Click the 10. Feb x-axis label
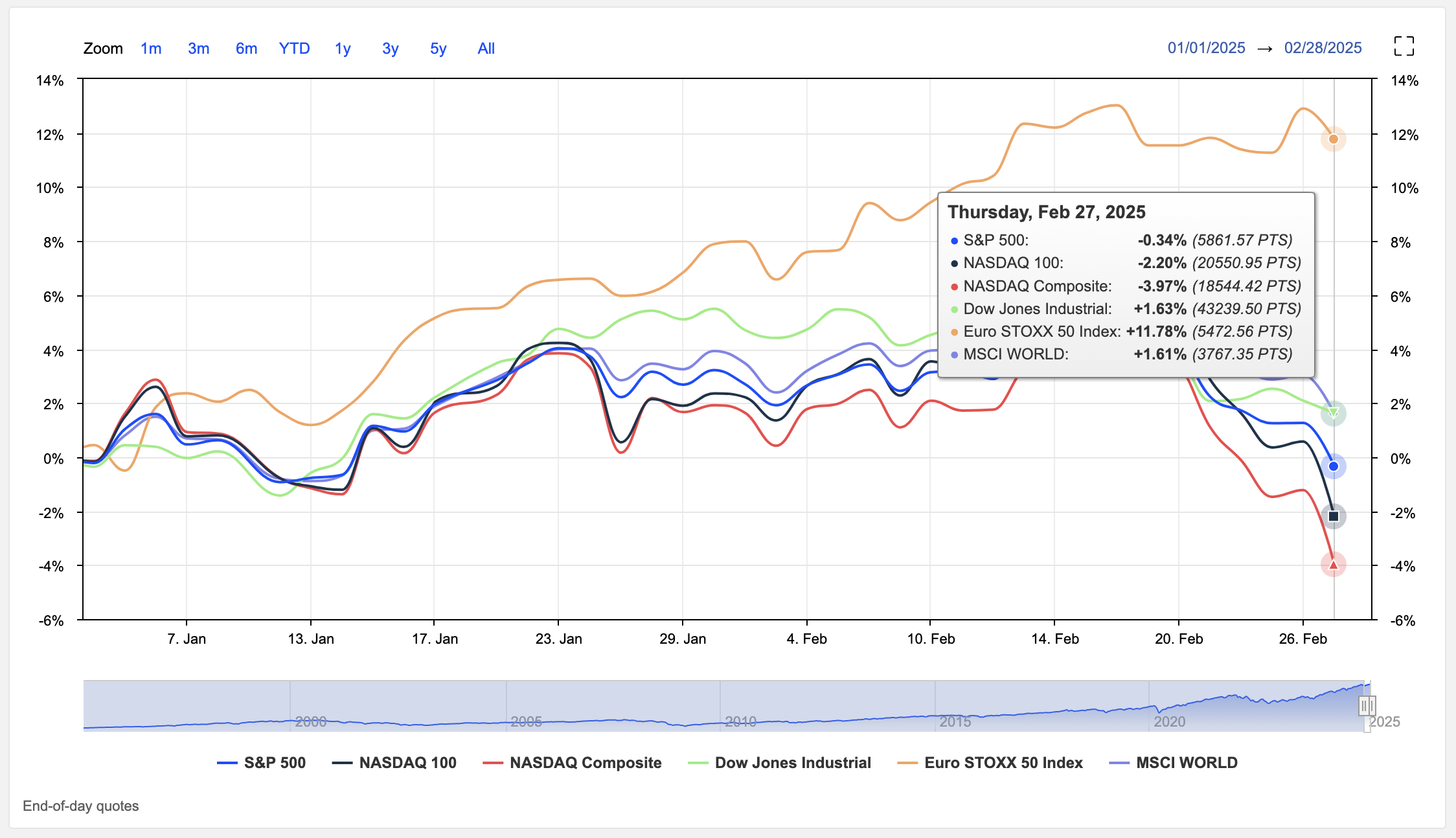 pyautogui.click(x=931, y=639)
